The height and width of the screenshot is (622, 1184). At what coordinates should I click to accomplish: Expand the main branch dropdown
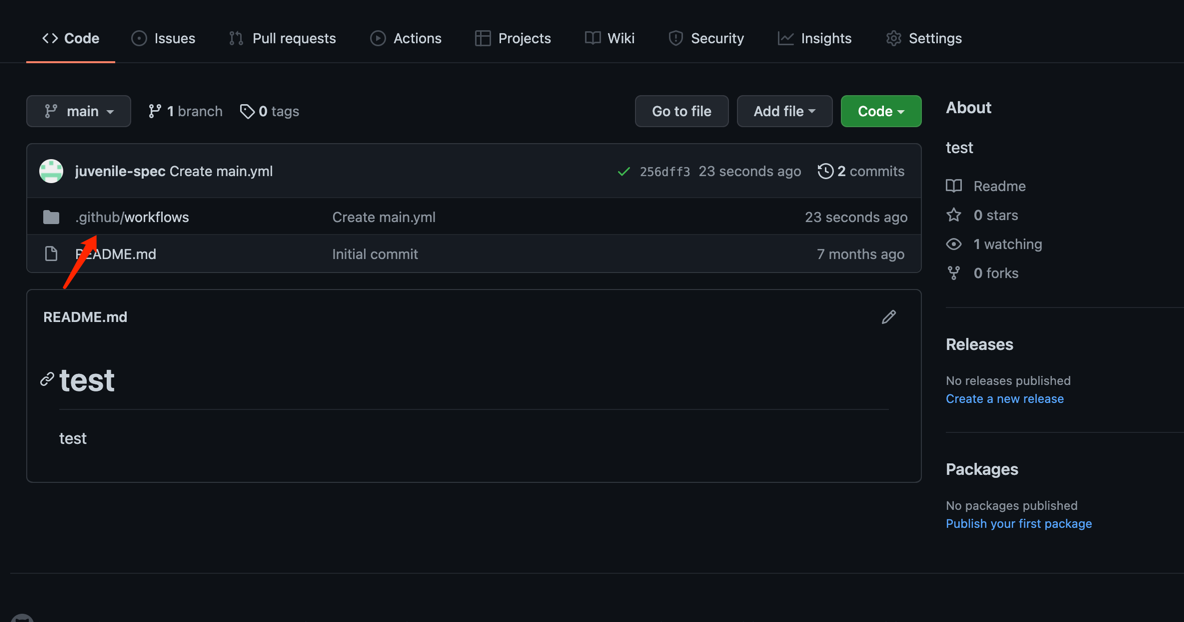coord(79,111)
